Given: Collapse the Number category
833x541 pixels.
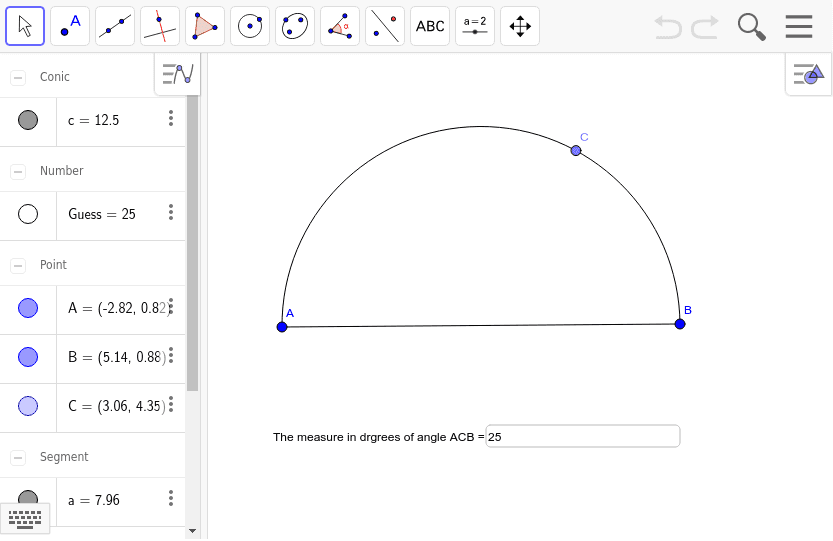Looking at the screenshot, I should 18,172.
